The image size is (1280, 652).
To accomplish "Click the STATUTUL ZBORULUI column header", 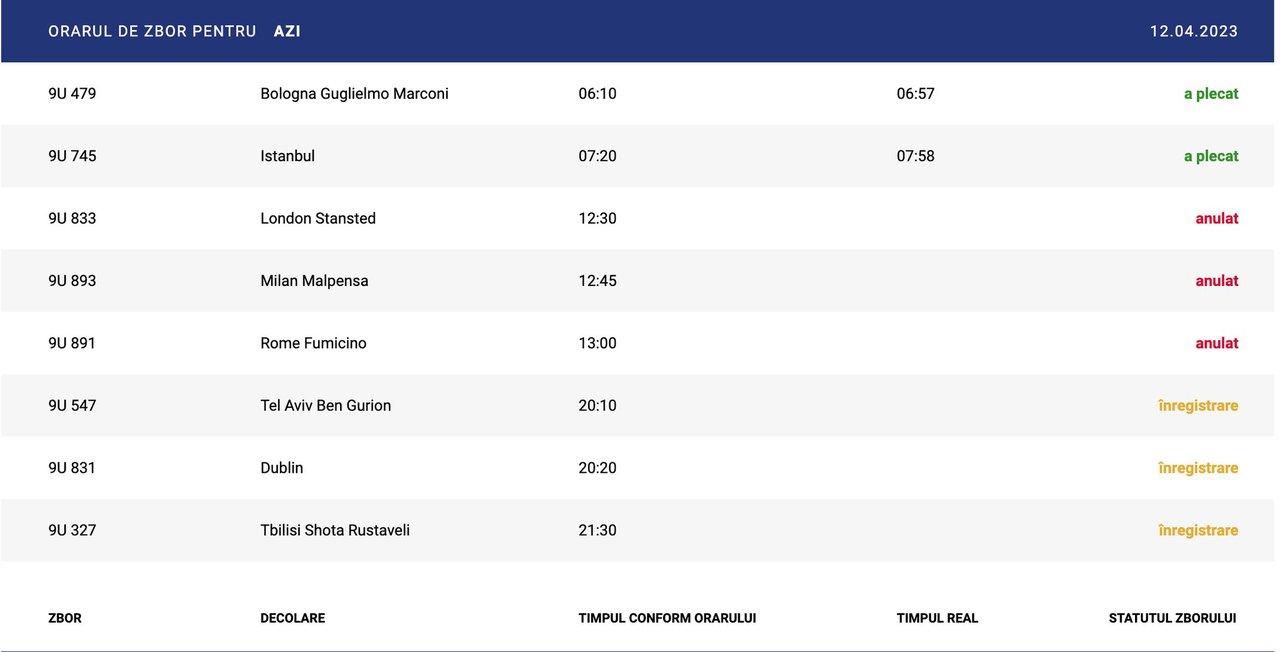I will click(1172, 618).
